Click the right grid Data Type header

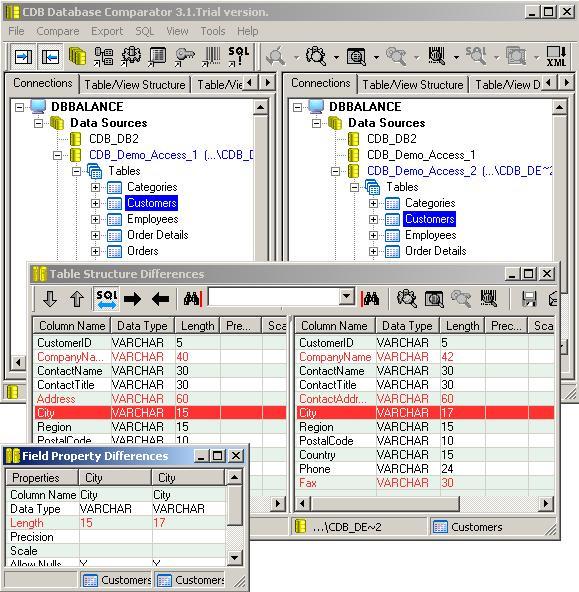pyautogui.click(x=407, y=326)
